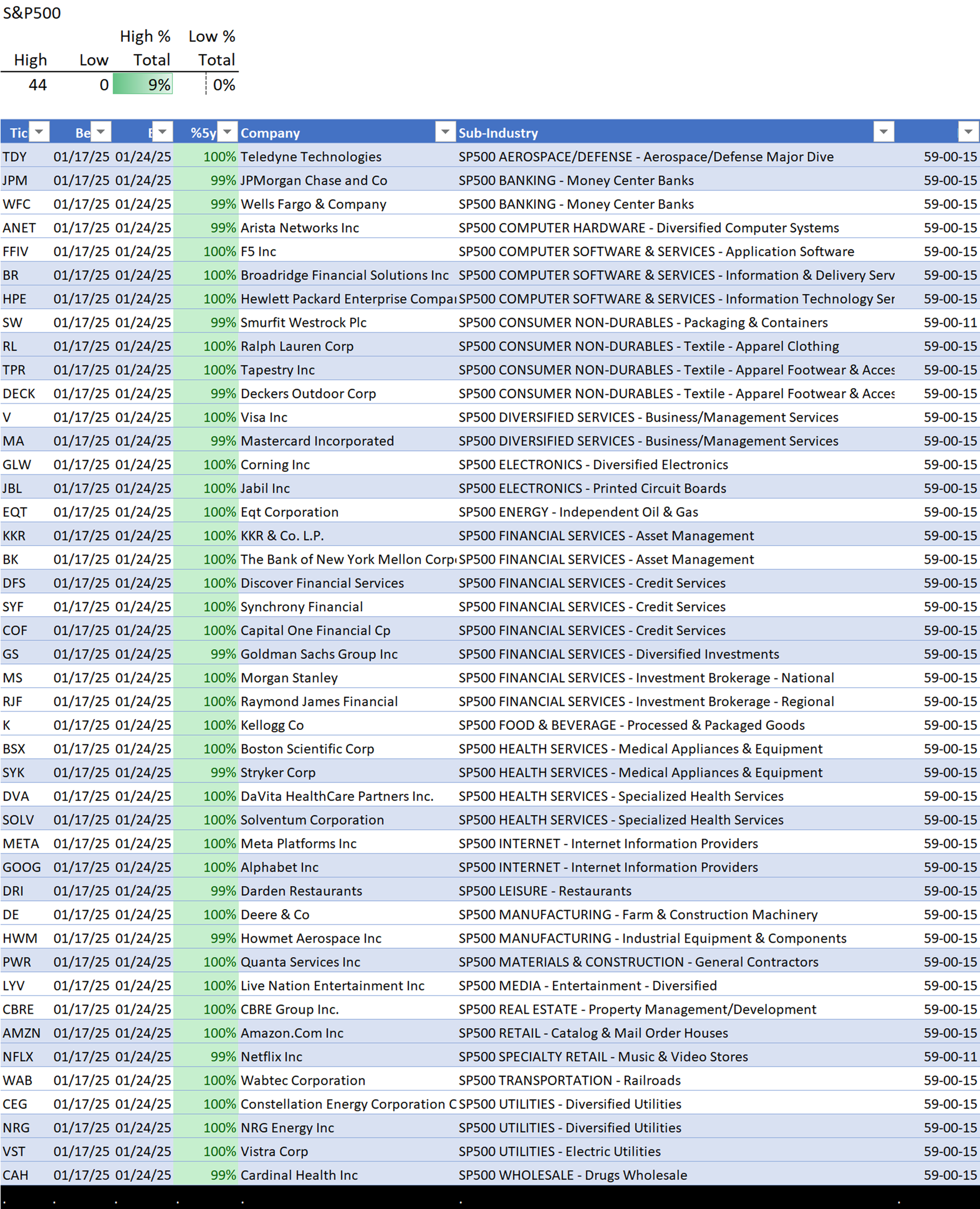Click the High % Total green data bar

tap(143, 85)
